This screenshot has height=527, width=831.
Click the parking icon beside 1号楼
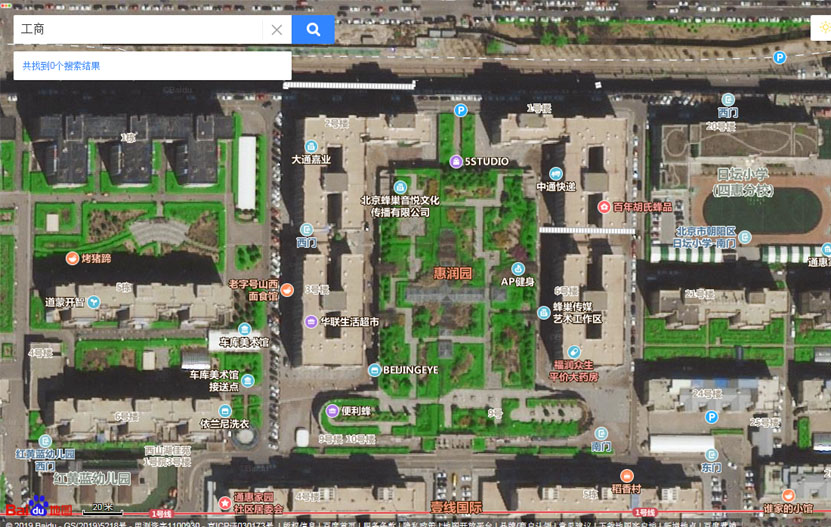[461, 110]
